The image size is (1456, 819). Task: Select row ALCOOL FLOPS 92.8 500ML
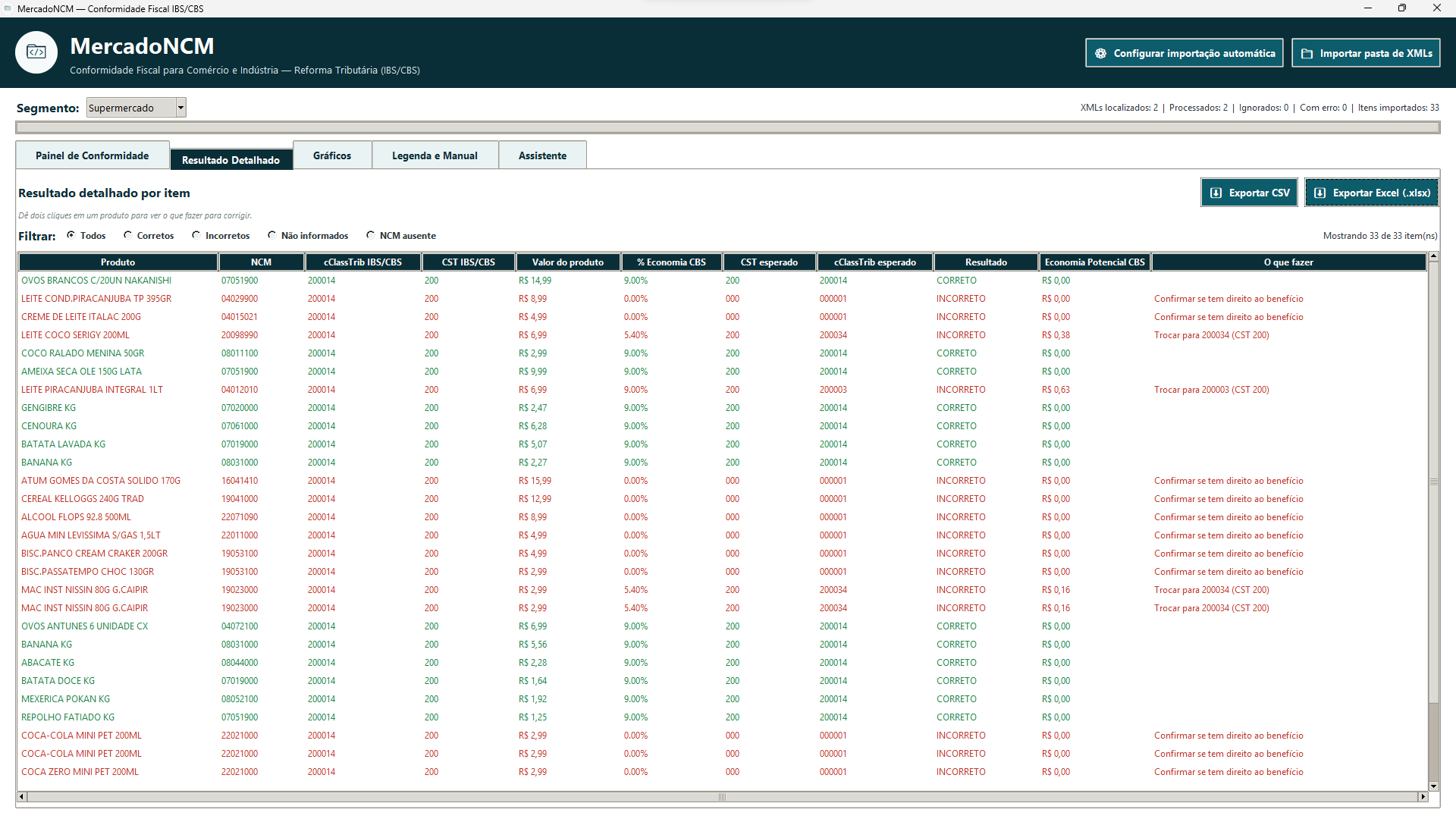723,517
